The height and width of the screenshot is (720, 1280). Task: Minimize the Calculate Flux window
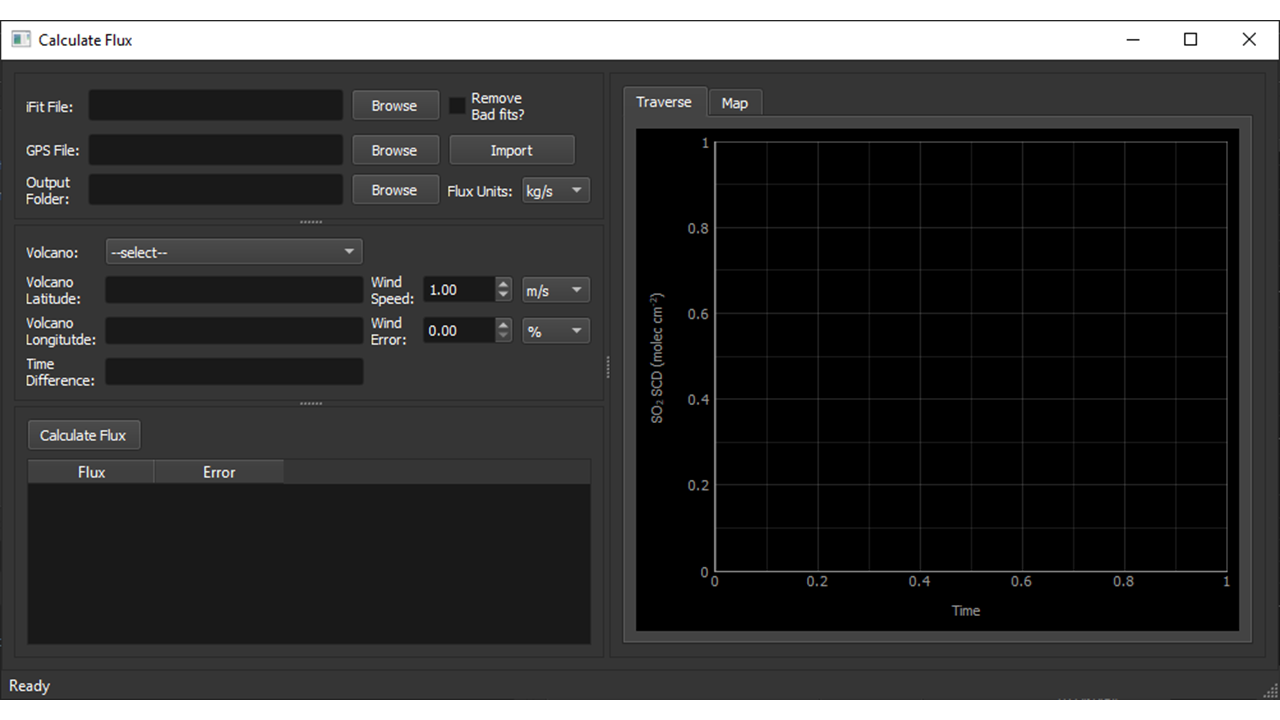1133,40
